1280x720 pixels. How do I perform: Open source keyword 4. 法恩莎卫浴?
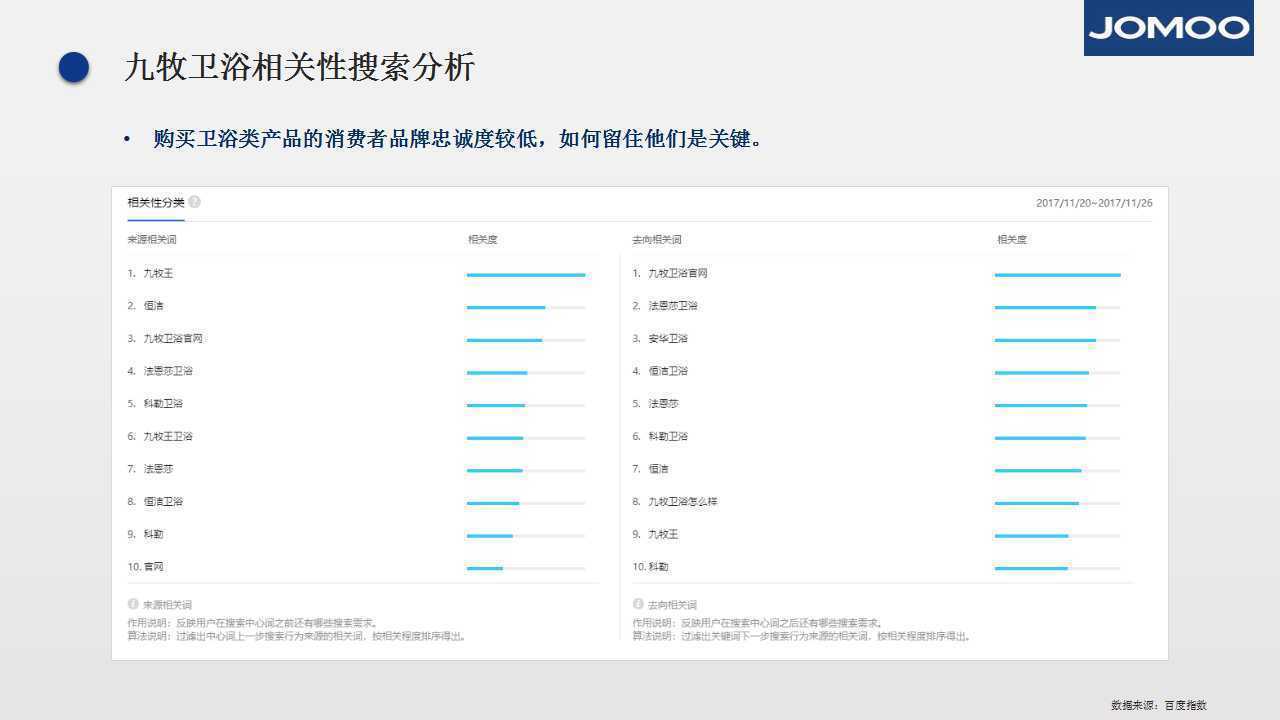pyautogui.click(x=160, y=371)
